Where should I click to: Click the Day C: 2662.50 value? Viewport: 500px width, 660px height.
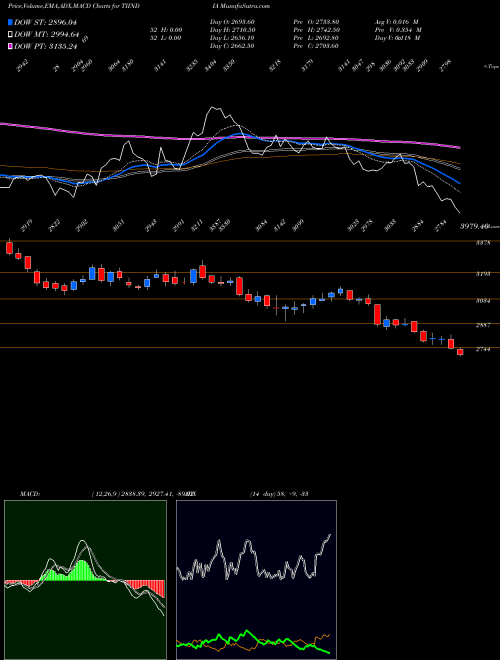tap(232, 46)
